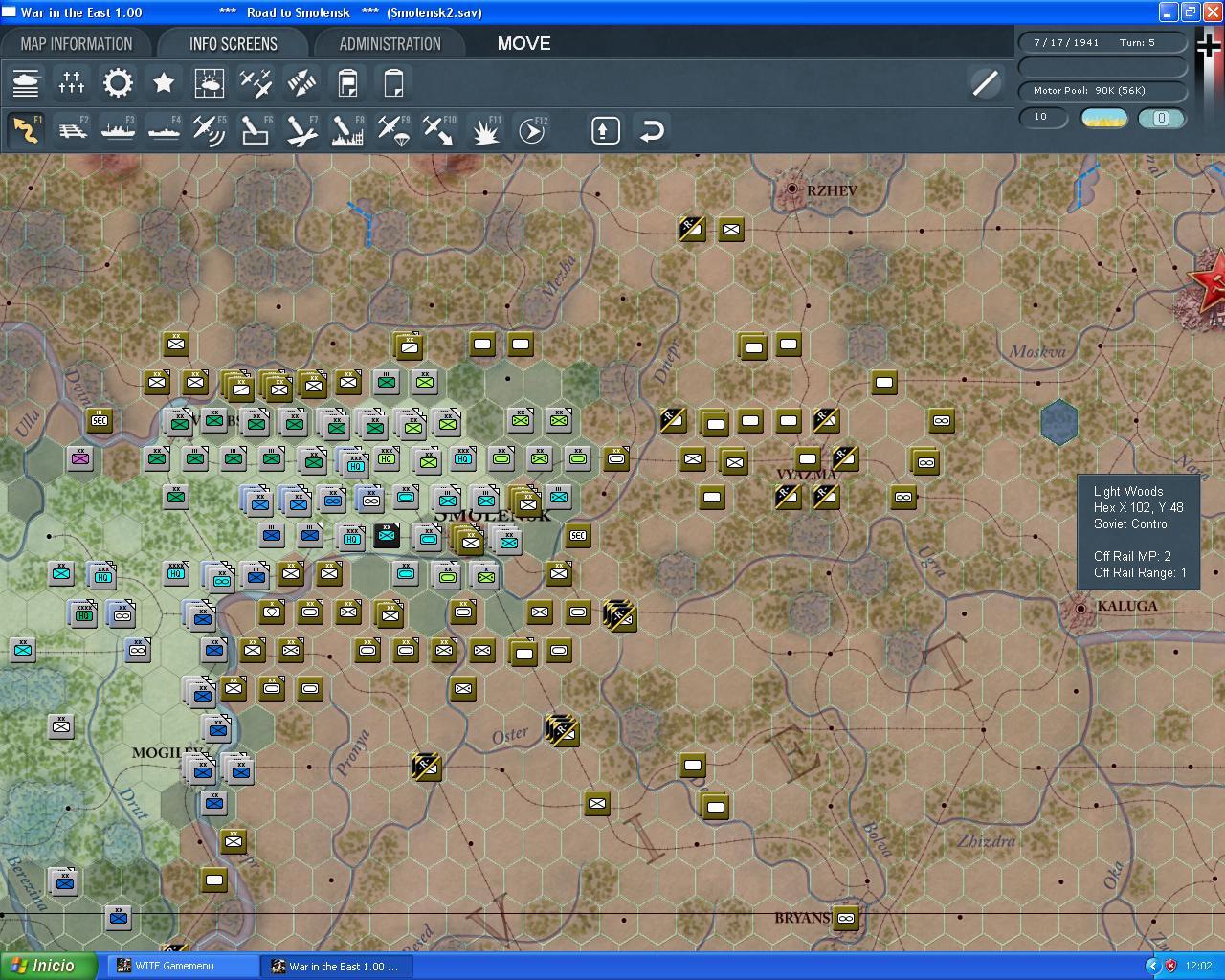This screenshot has height=980, width=1225.
Task: Select the Soviet infantry unit beside Rzhev railway
Action: point(731,230)
